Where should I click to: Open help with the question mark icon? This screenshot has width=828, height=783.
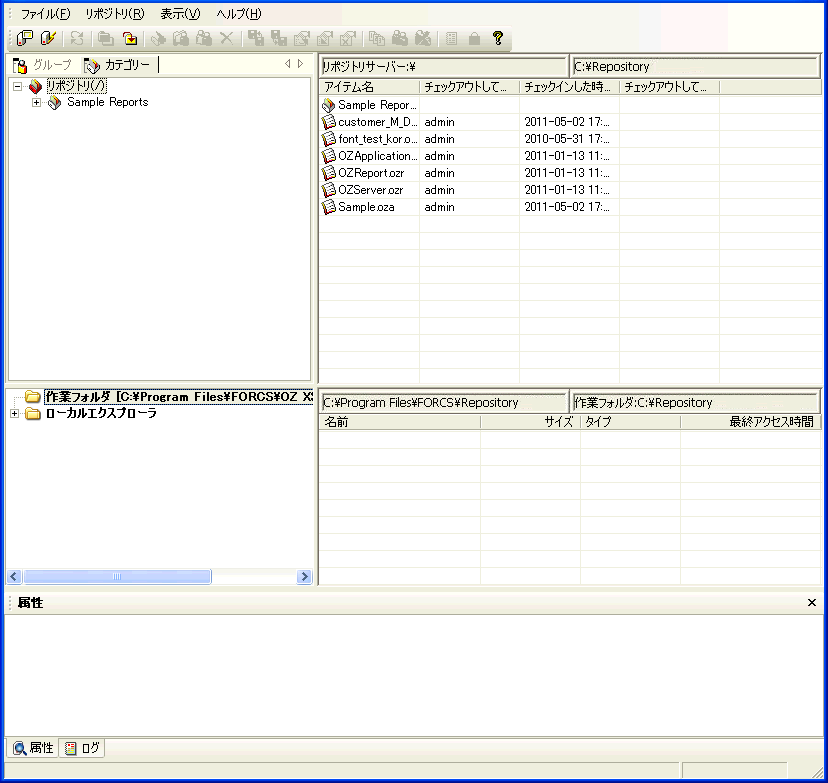(497, 38)
